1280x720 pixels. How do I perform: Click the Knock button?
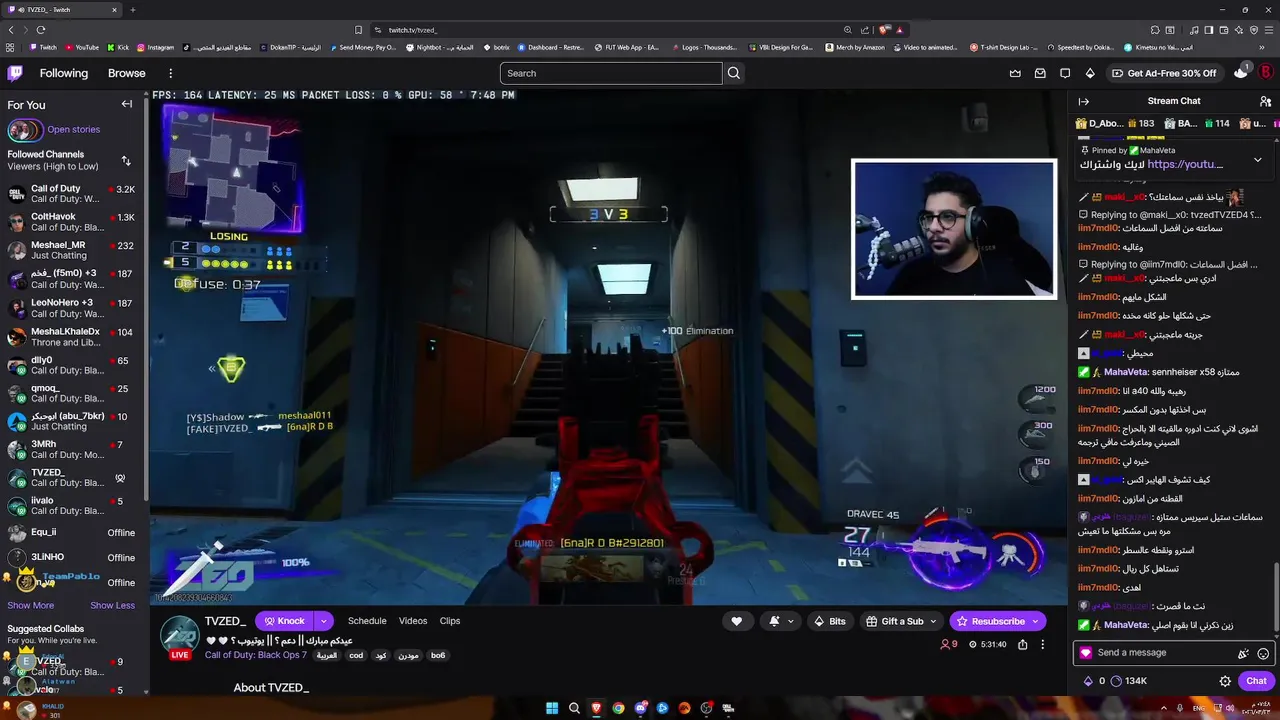[284, 621]
